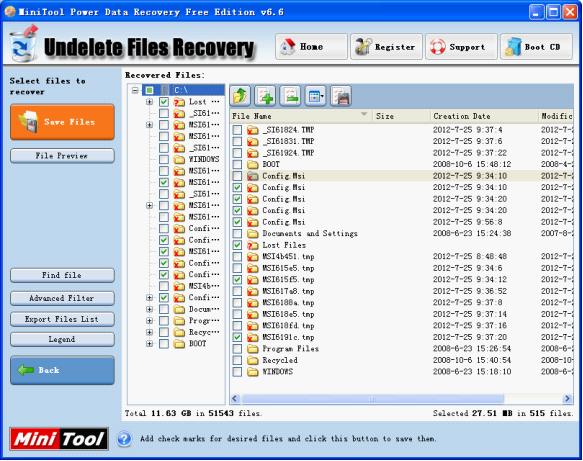The image size is (583, 461).
Task: Open the Boot CD option
Action: coord(536,47)
